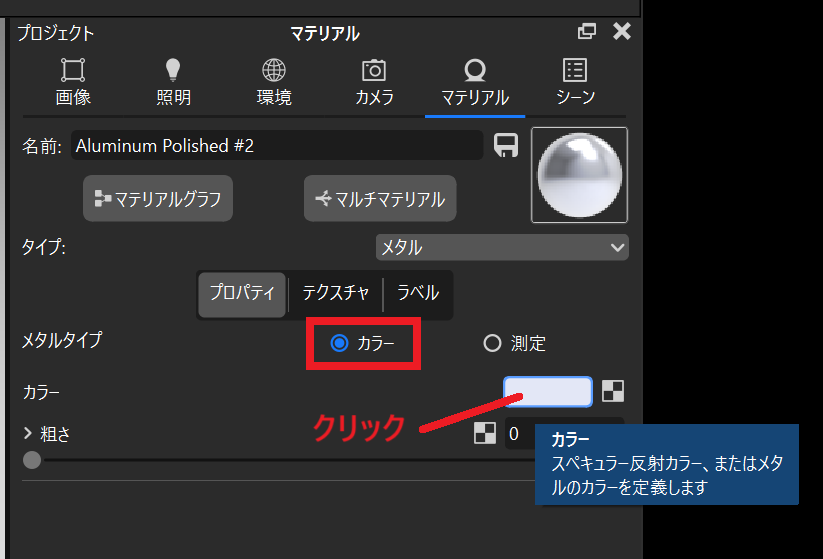Click the プロジェクト panel title
The width and height of the screenshot is (823, 559).
[x=56, y=33]
